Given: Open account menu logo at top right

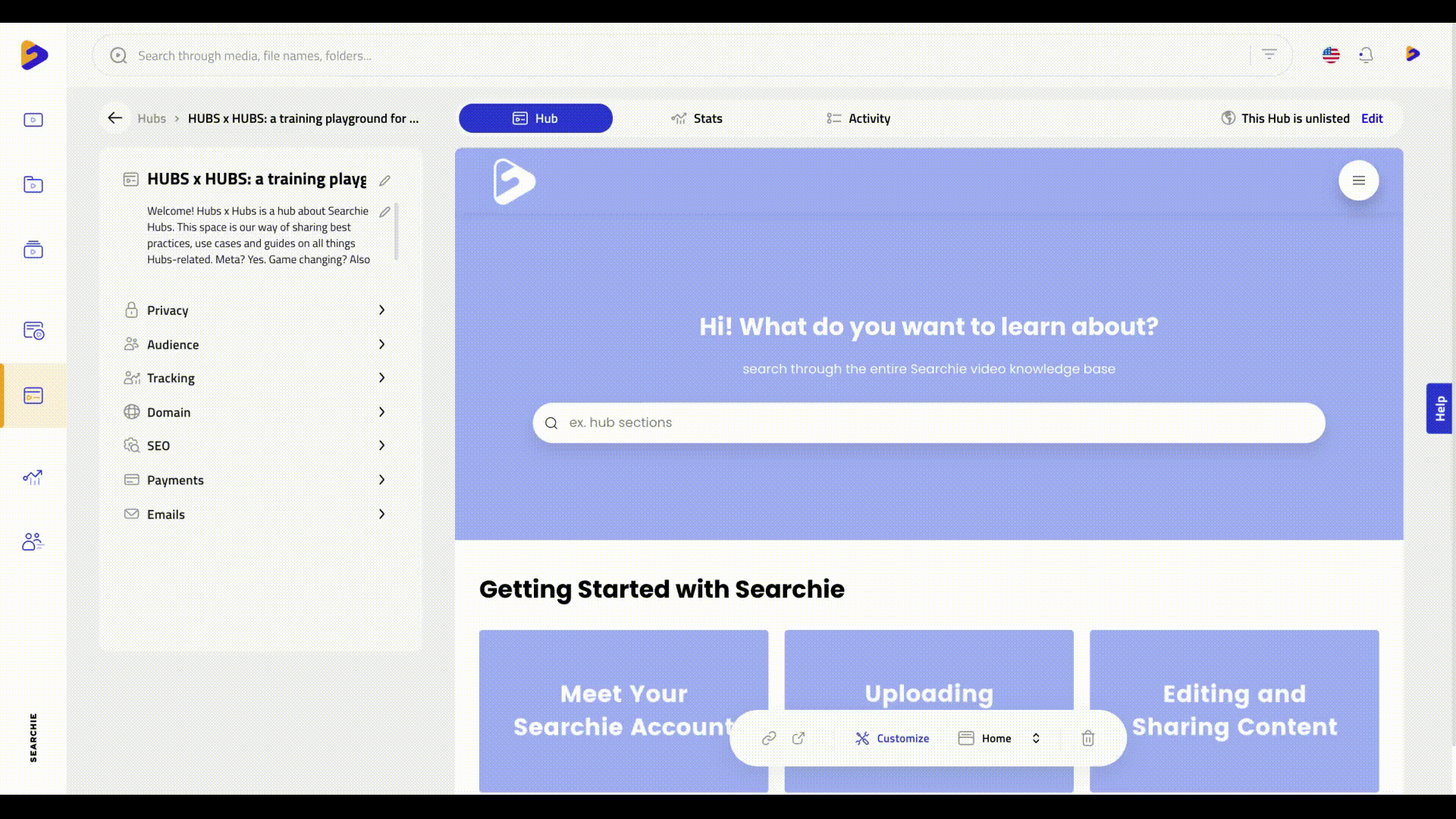Looking at the screenshot, I should (1412, 54).
